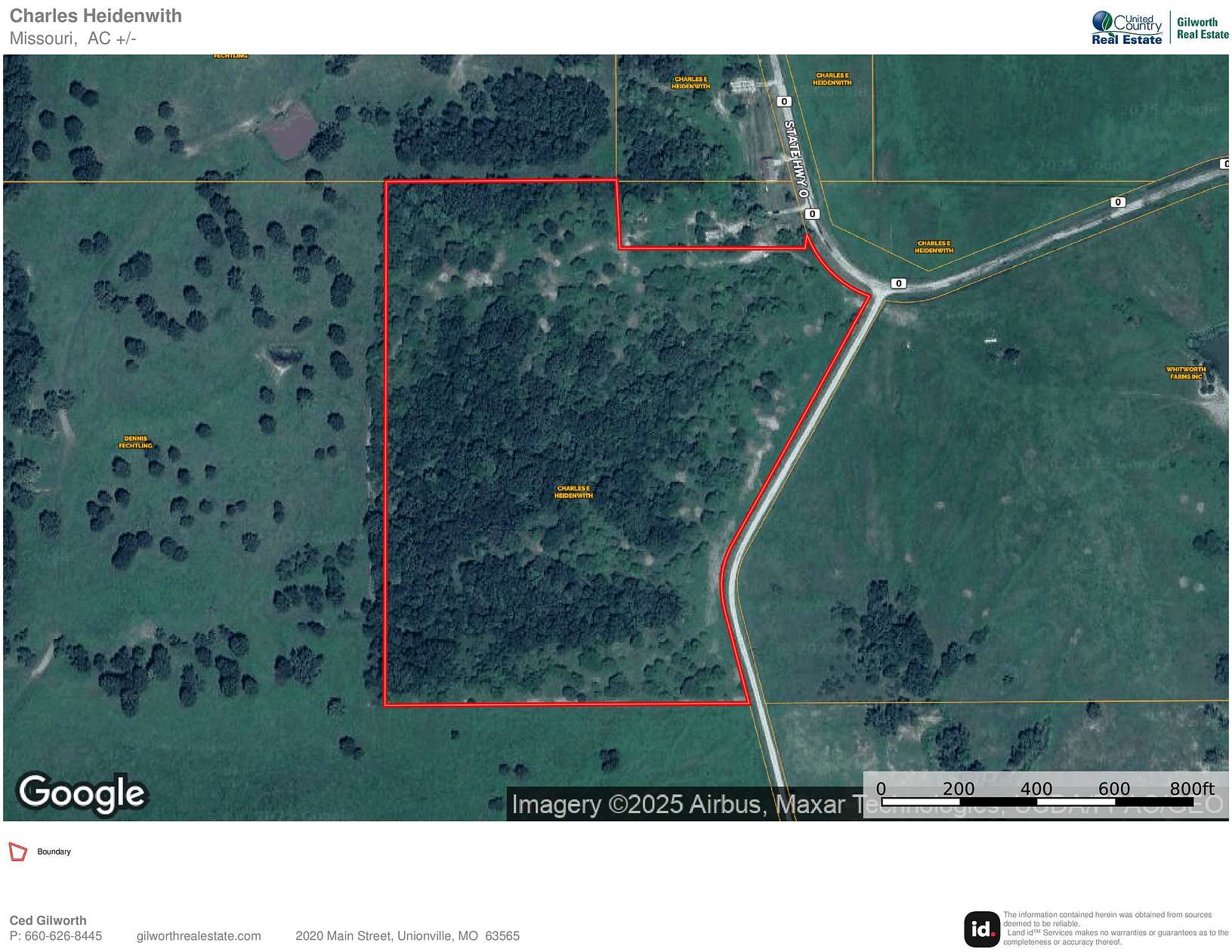Viewport: 1232px width, 952px height.
Task: Toggle the Boundary layer in the legend
Action: (x=54, y=851)
